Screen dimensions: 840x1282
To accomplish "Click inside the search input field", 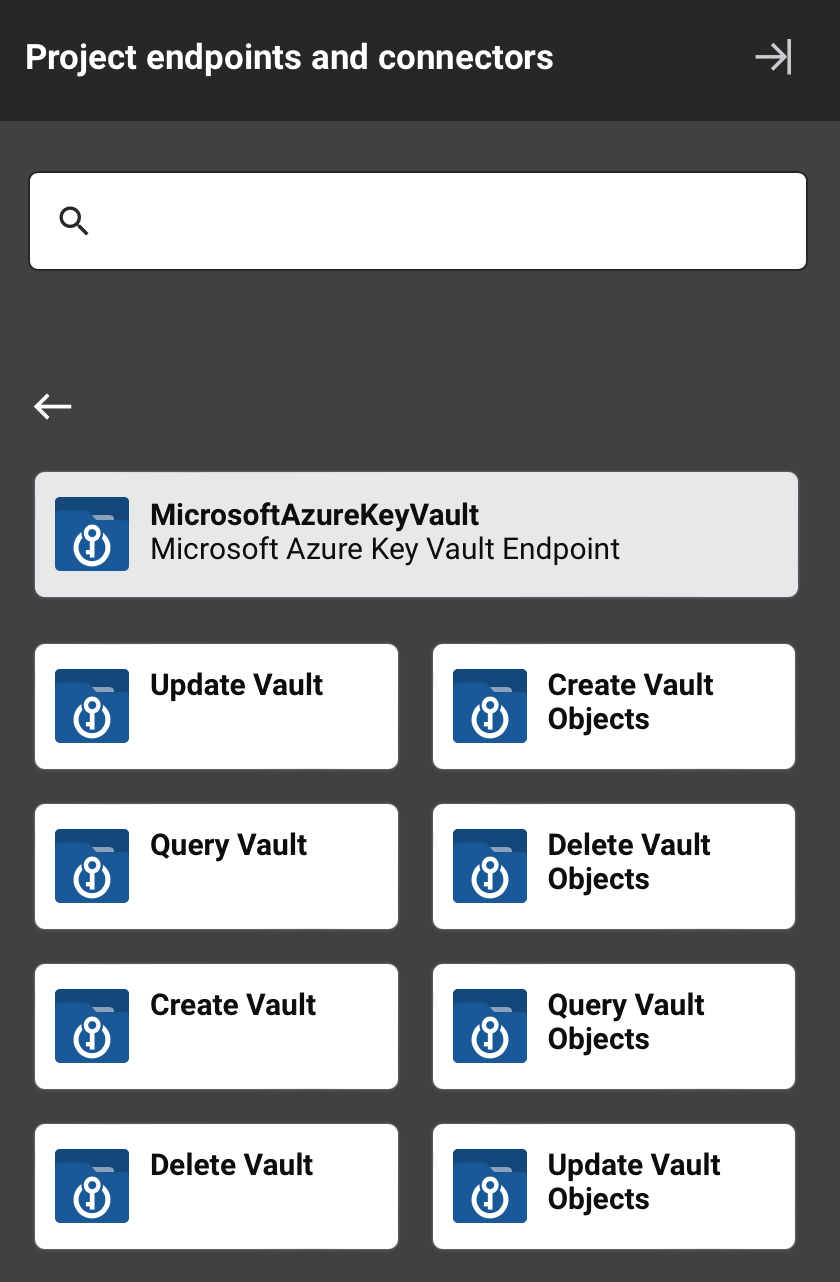I will [420, 220].
